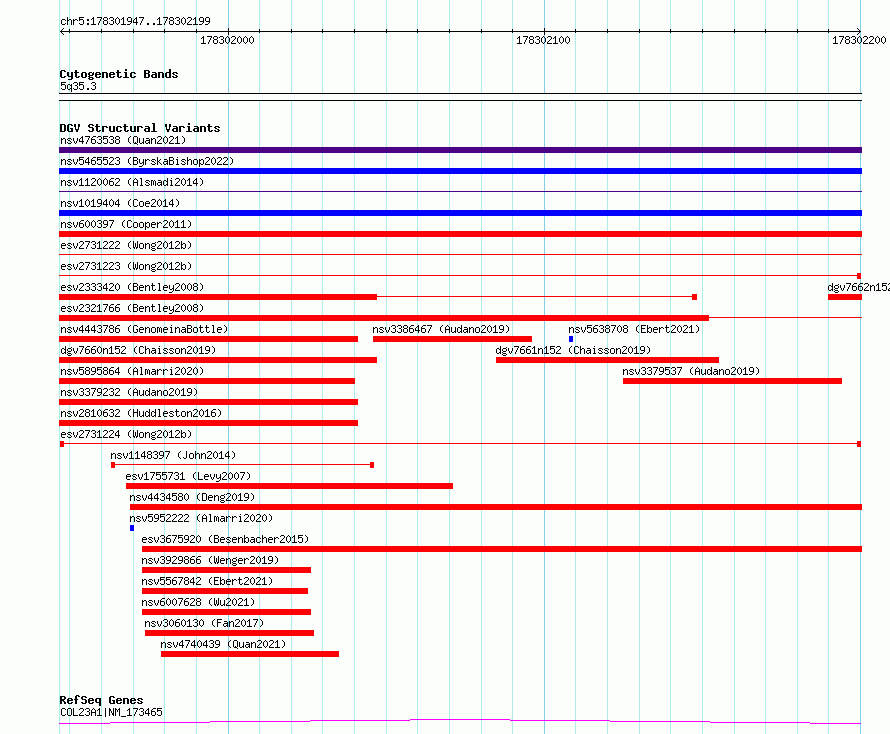Click the red bar under nsv3386467
This screenshot has height=734, width=890.
452,339
